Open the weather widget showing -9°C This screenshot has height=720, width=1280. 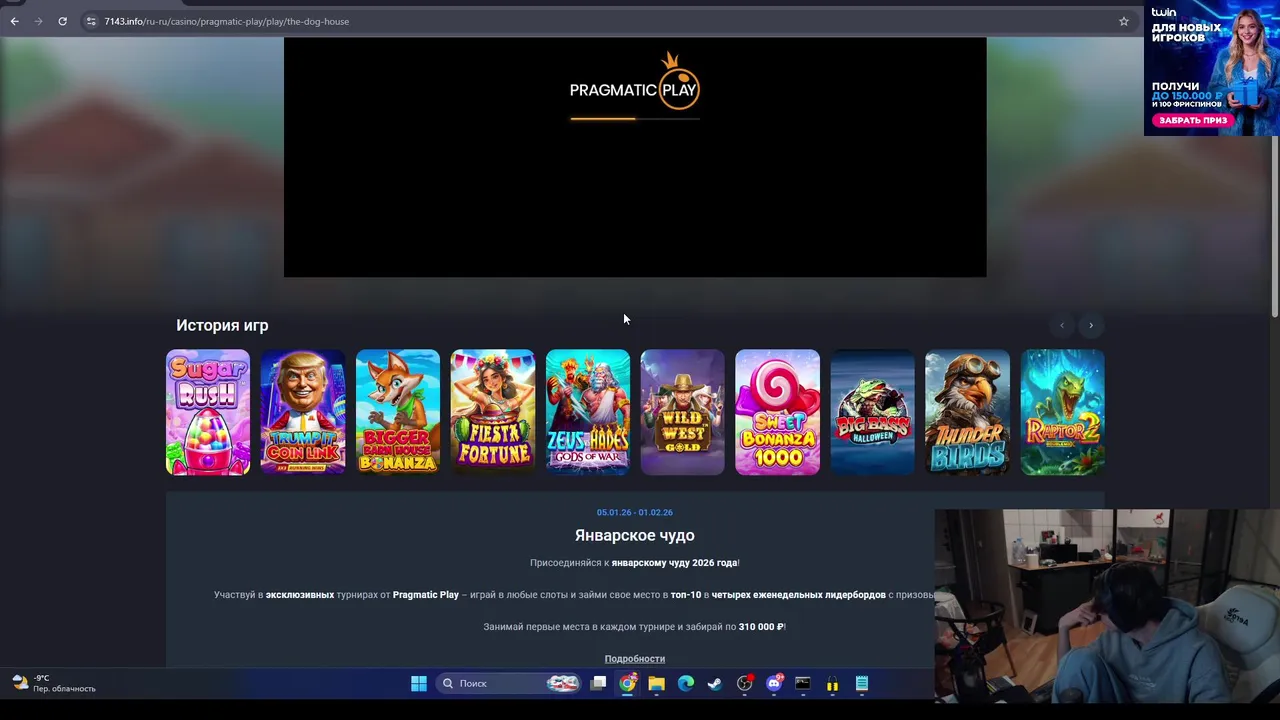pyautogui.click(x=55, y=683)
